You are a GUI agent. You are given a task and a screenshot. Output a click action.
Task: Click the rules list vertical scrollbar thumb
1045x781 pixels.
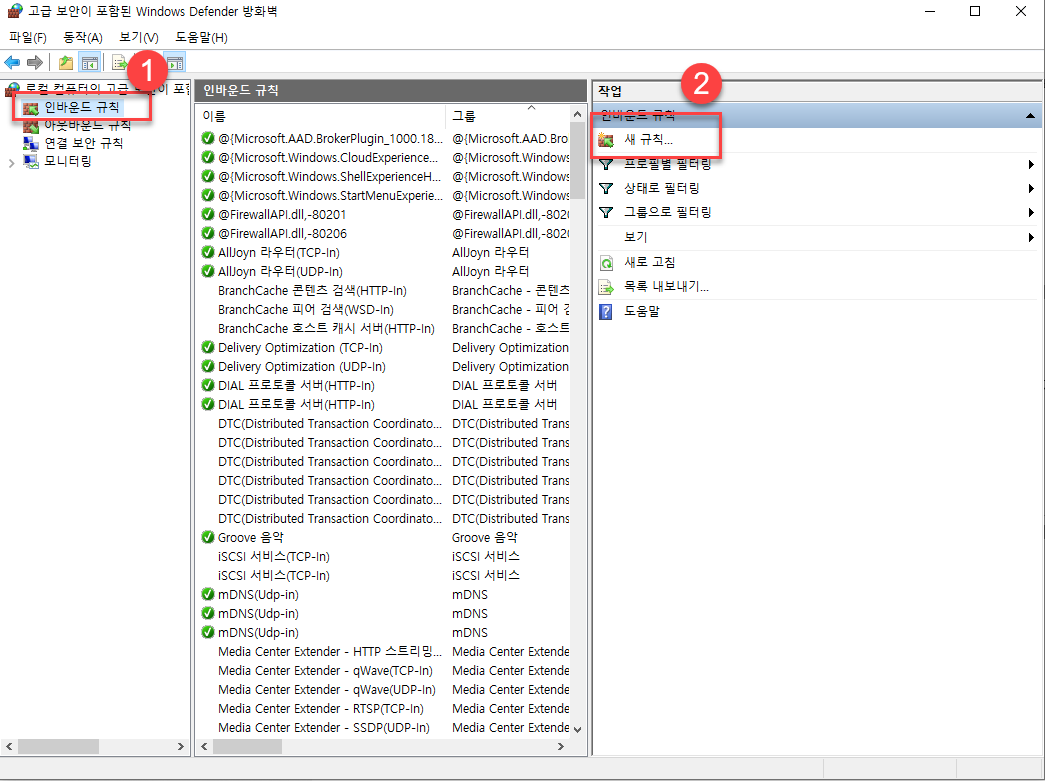(x=577, y=161)
